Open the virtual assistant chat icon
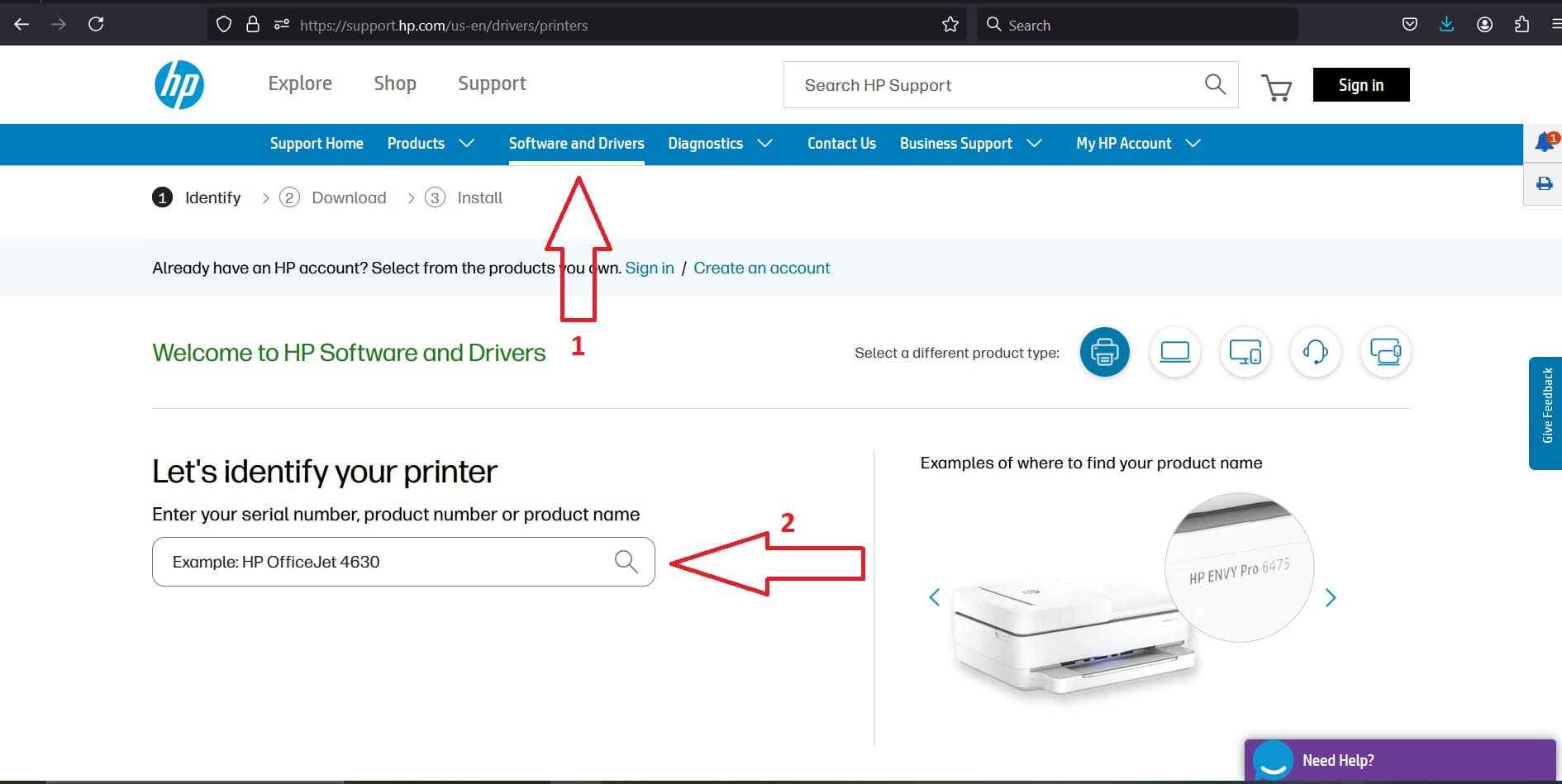The image size is (1562, 784). point(1273,760)
